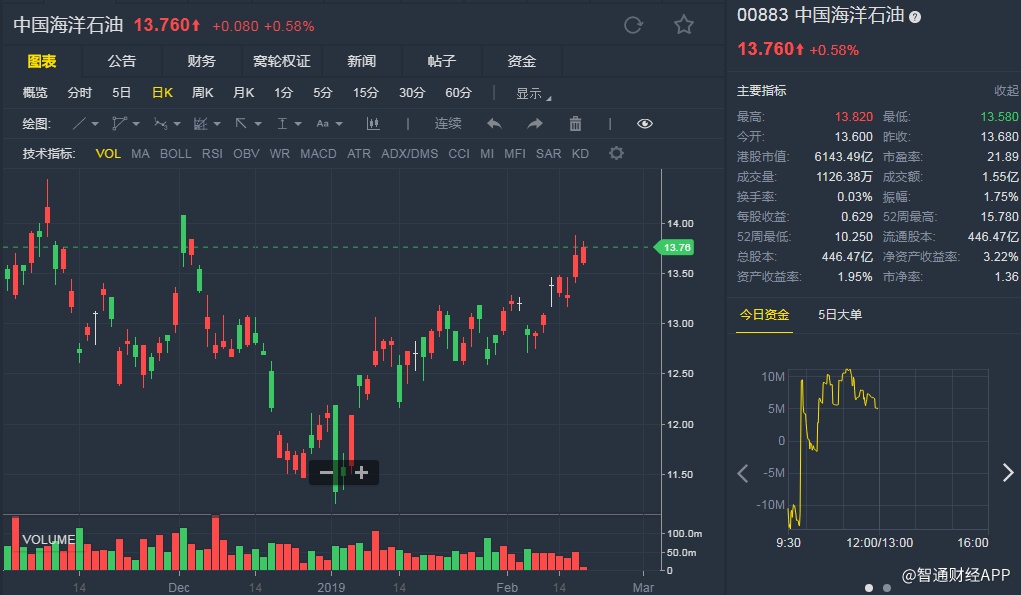
Task: Click the zoom out minus on chart
Action: pyautogui.click(x=327, y=472)
